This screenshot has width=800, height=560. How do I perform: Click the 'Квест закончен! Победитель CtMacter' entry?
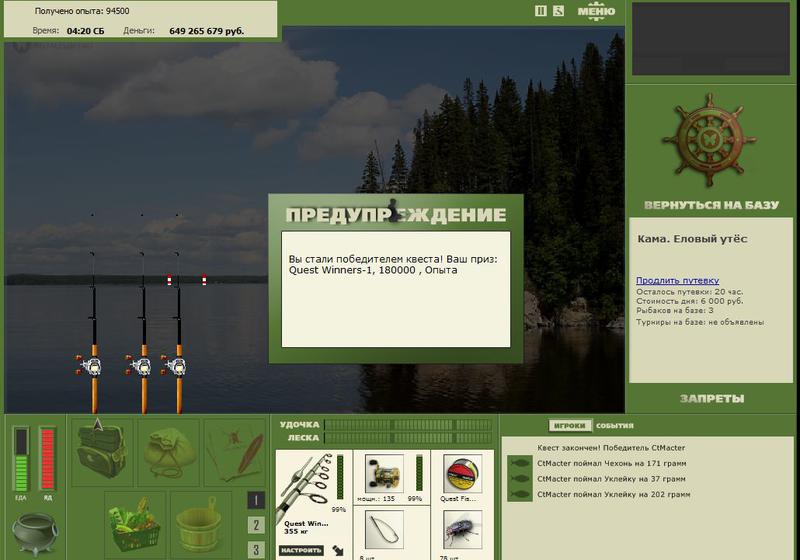click(x=611, y=448)
